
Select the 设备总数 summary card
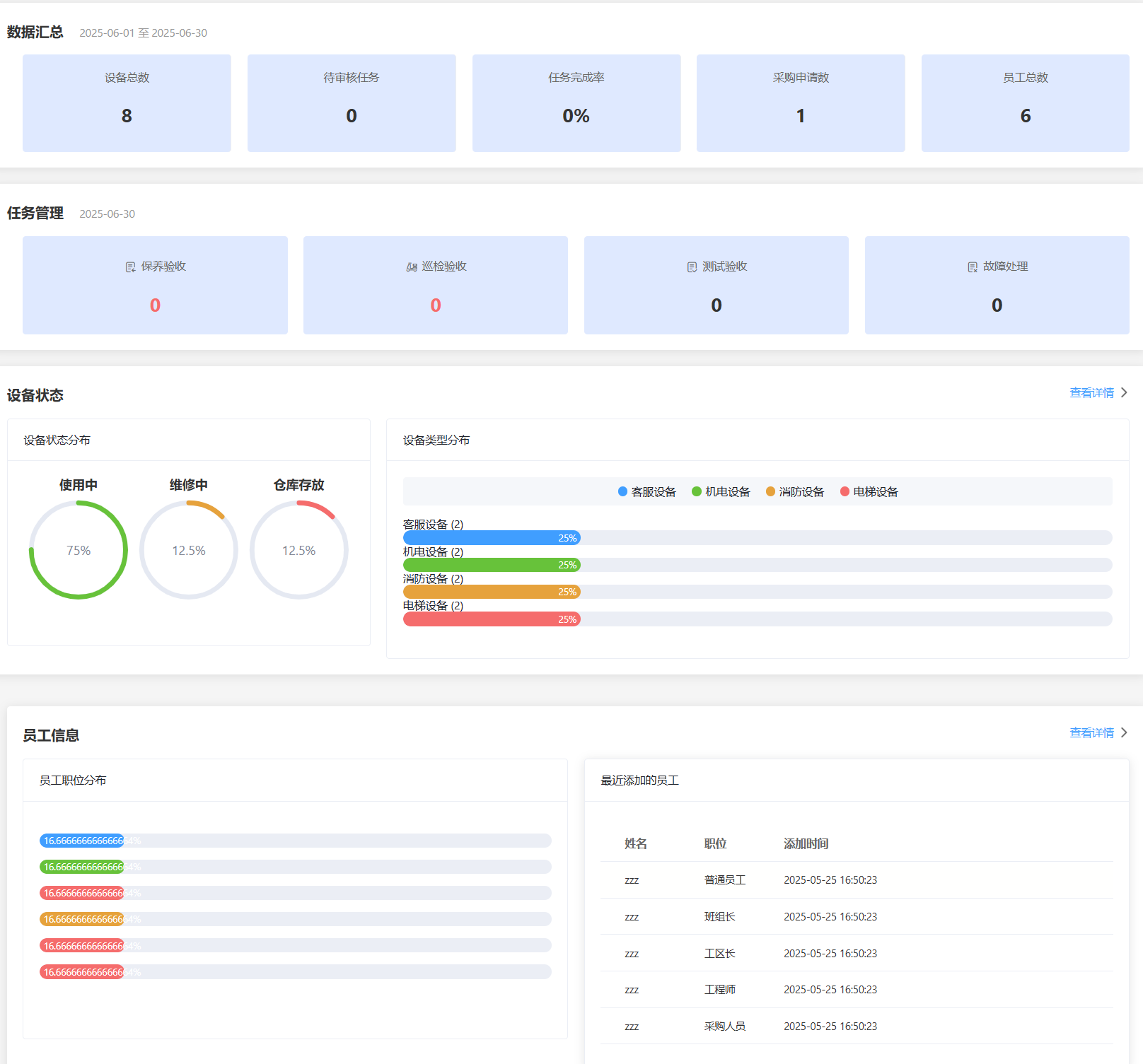click(127, 103)
